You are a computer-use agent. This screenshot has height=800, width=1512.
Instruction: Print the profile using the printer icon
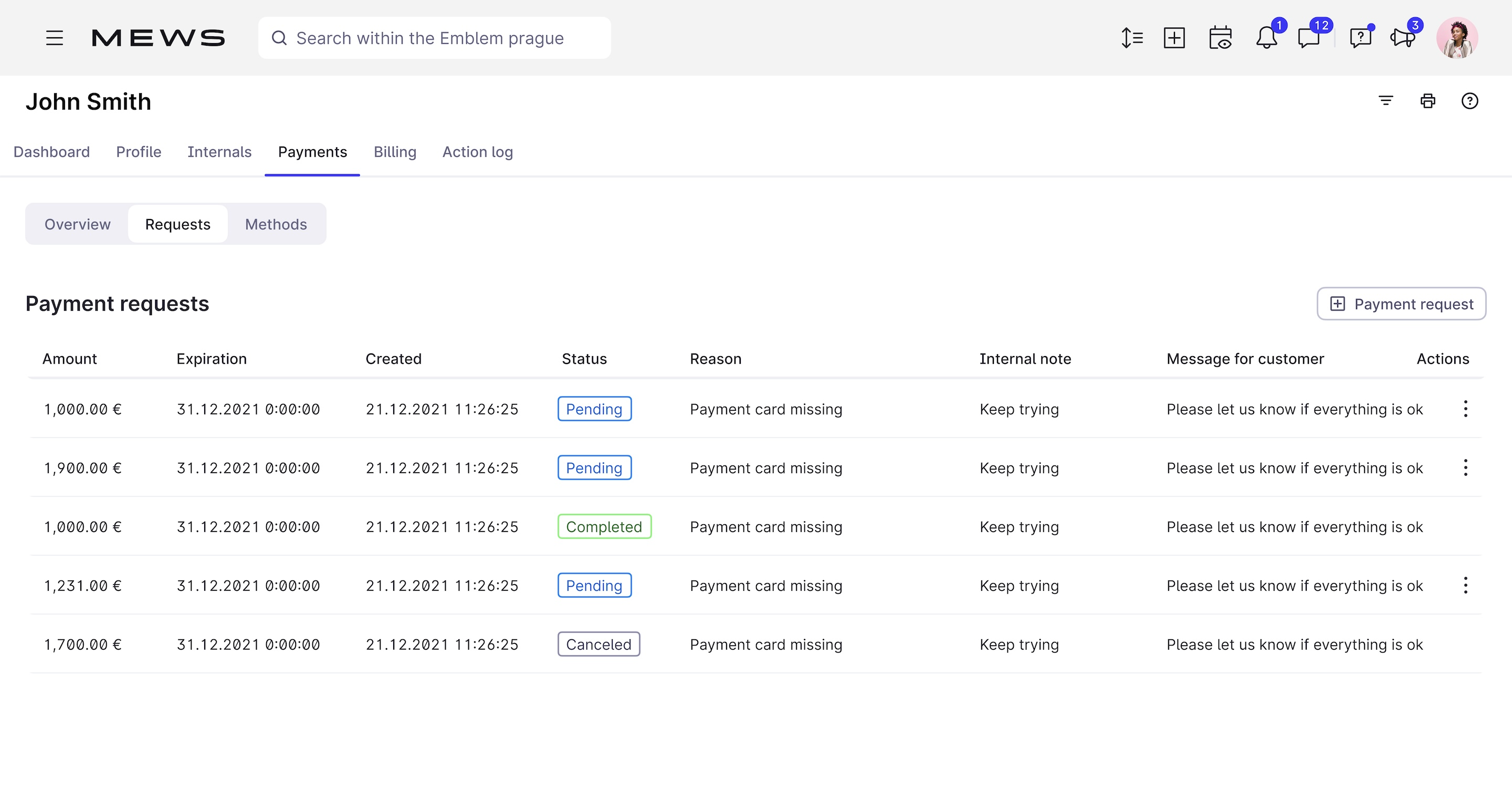[x=1427, y=100]
